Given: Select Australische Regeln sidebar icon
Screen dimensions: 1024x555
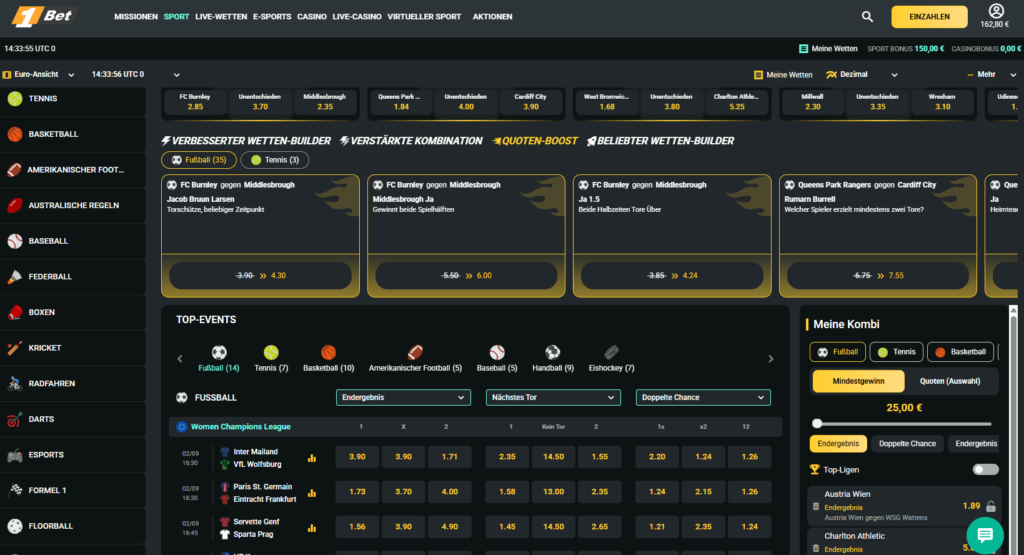Looking at the screenshot, I should (15, 206).
